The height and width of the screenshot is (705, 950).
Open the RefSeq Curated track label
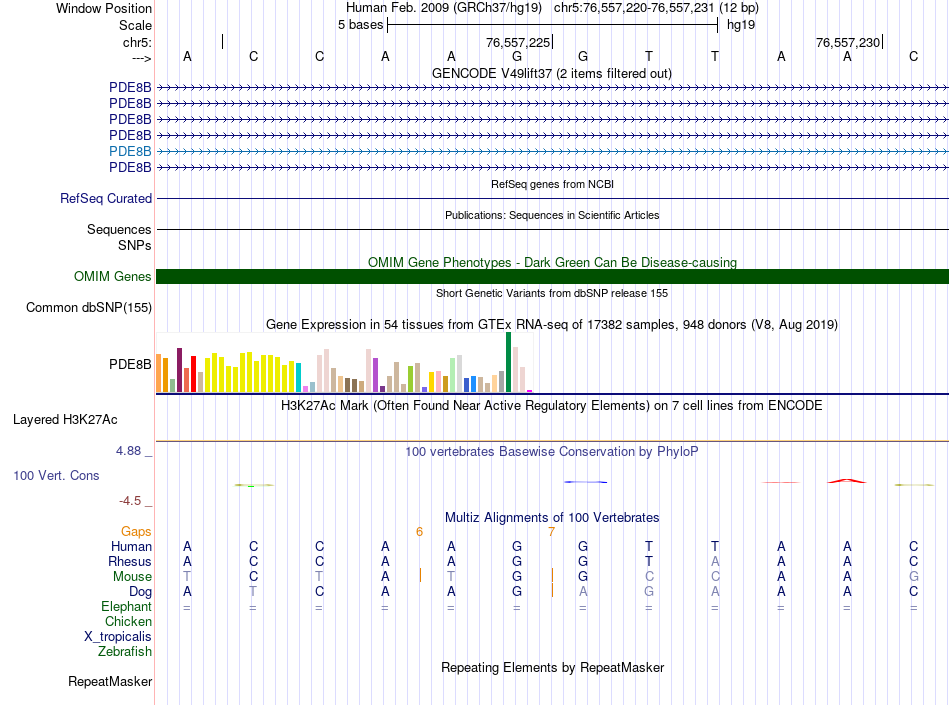pos(106,199)
